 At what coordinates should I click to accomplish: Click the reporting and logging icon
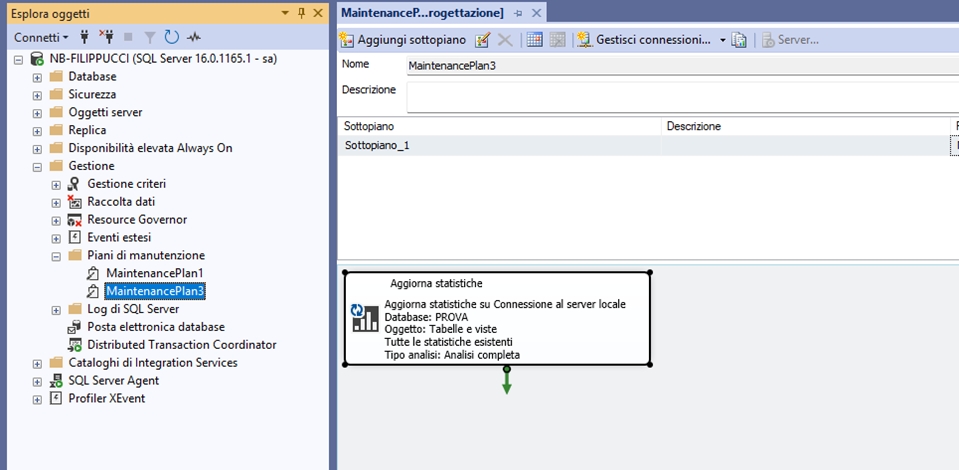739,40
